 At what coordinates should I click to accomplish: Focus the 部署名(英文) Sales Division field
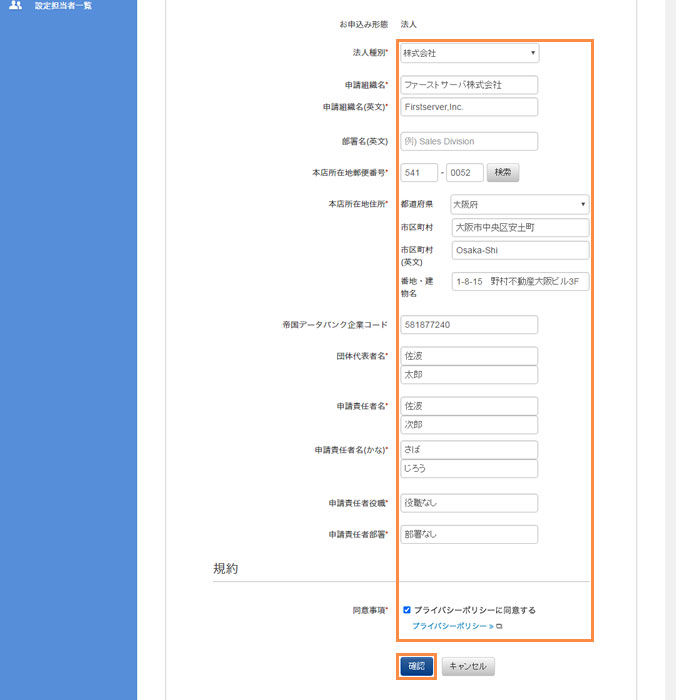pyautogui.click(x=469, y=142)
